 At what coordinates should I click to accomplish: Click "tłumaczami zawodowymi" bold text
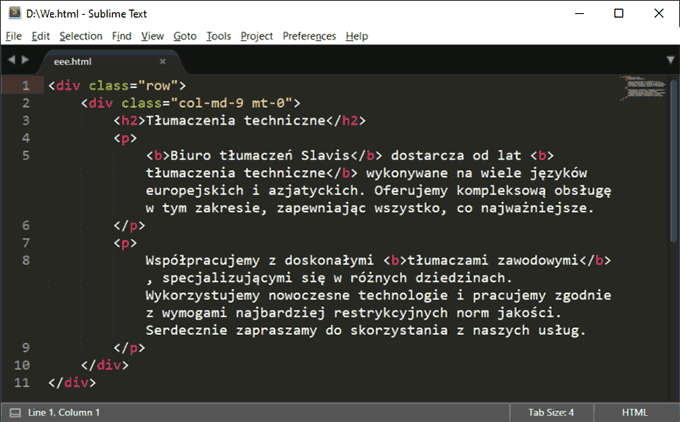493,261
